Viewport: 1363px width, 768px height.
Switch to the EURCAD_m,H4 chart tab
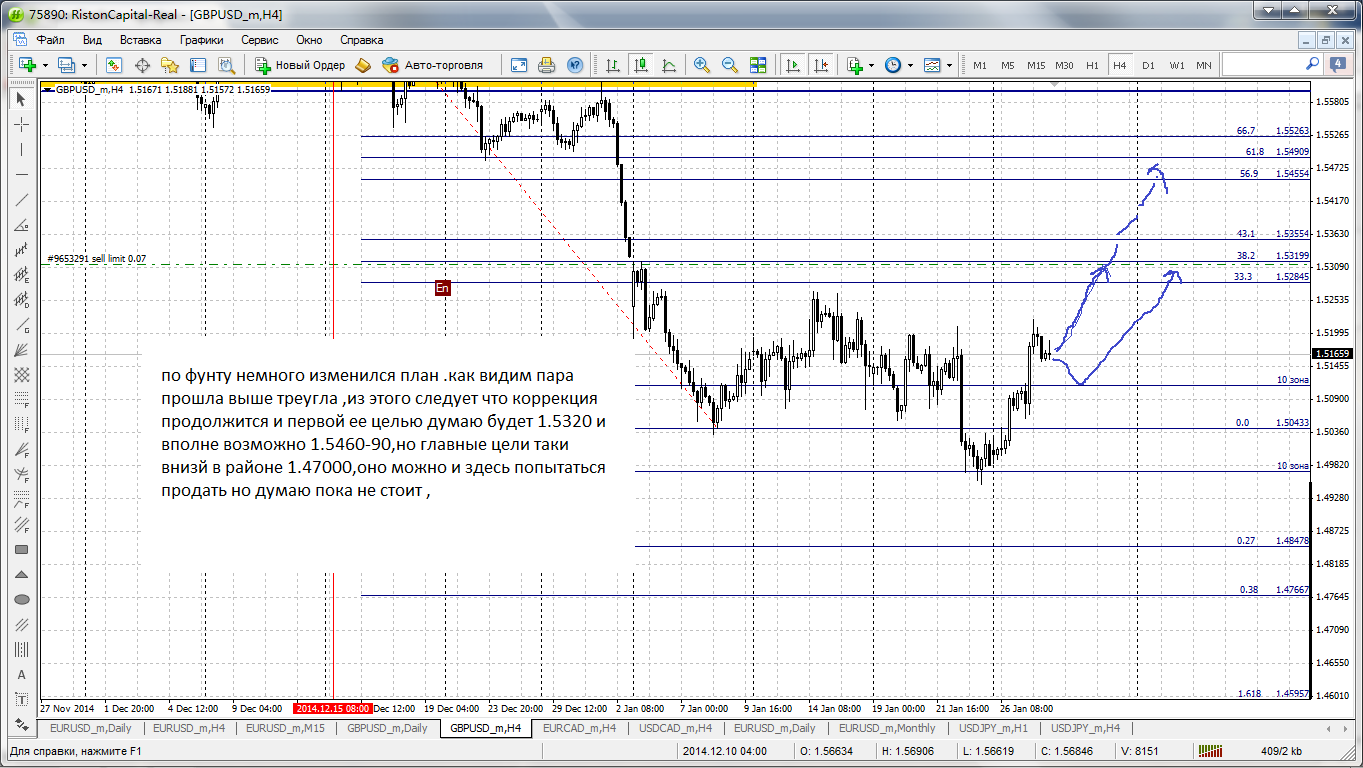tap(579, 728)
